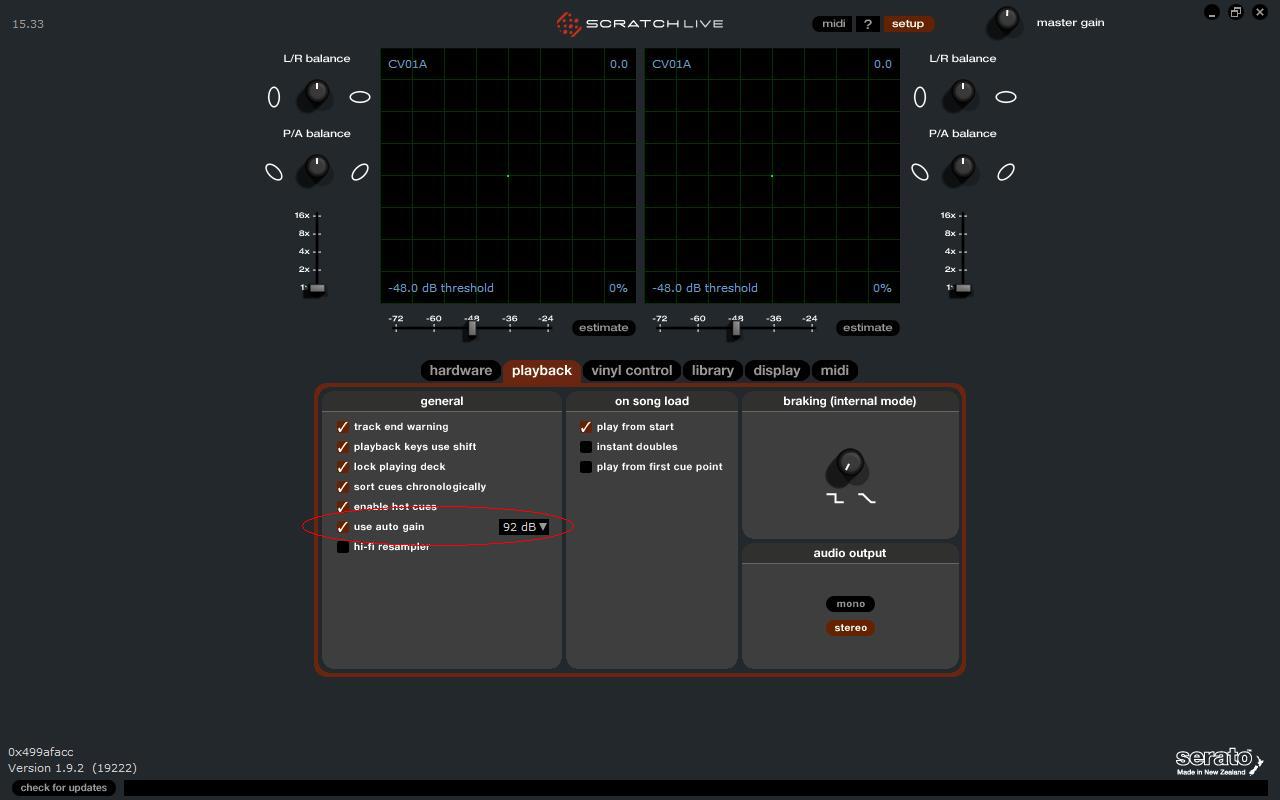Open the midi tab in setup
The image size is (1280, 800).
(x=835, y=370)
